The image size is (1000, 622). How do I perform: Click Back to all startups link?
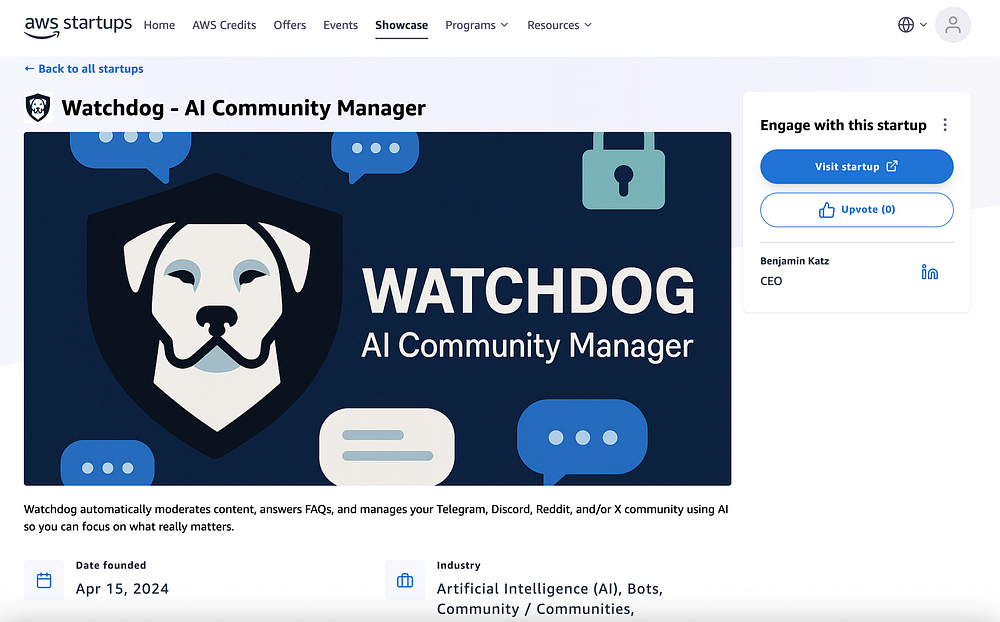pyautogui.click(x=84, y=68)
